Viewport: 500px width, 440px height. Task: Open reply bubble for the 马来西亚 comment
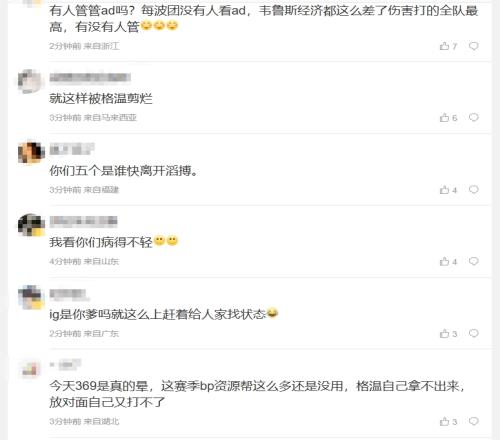point(474,117)
